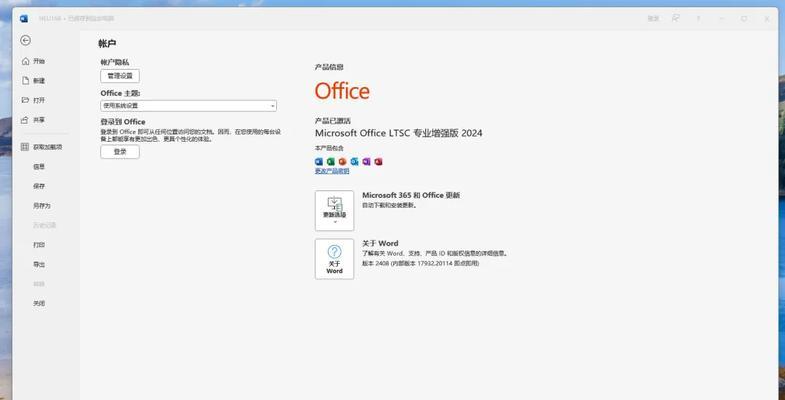Expand the 更新选项 update options button
Screen dimensions: 785x400
tap(334, 210)
